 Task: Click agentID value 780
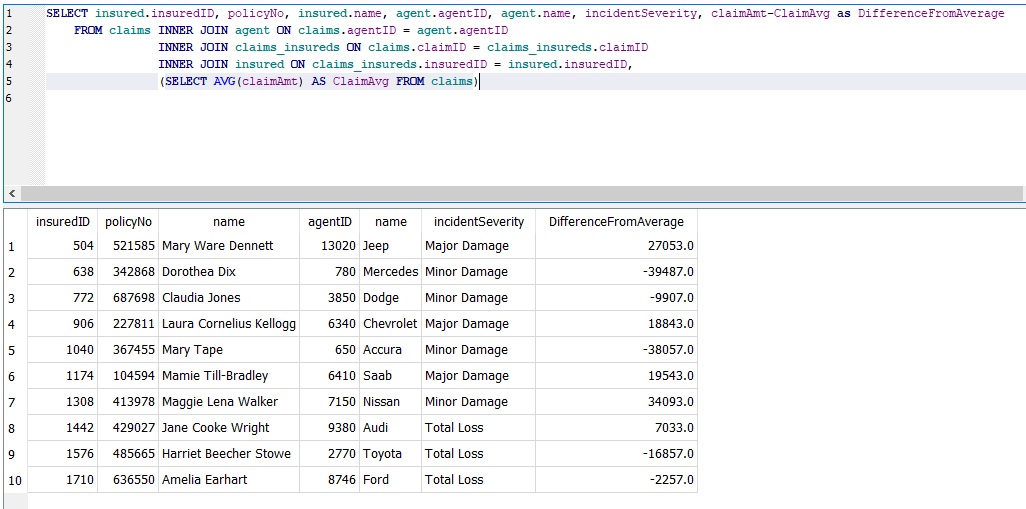(330, 272)
